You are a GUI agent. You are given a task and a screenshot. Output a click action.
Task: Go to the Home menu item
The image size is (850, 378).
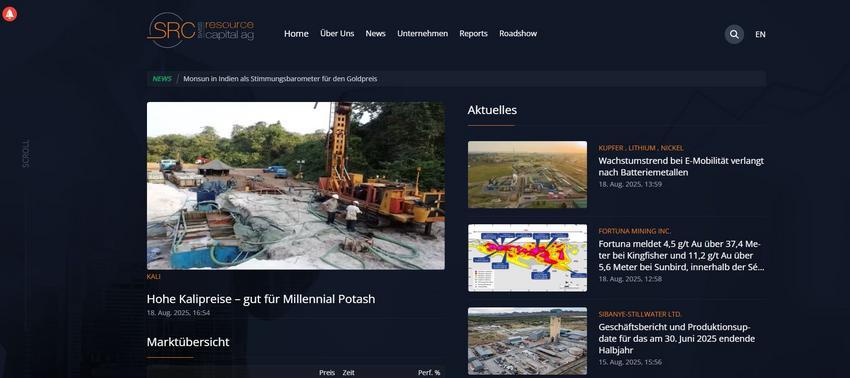[x=296, y=34]
